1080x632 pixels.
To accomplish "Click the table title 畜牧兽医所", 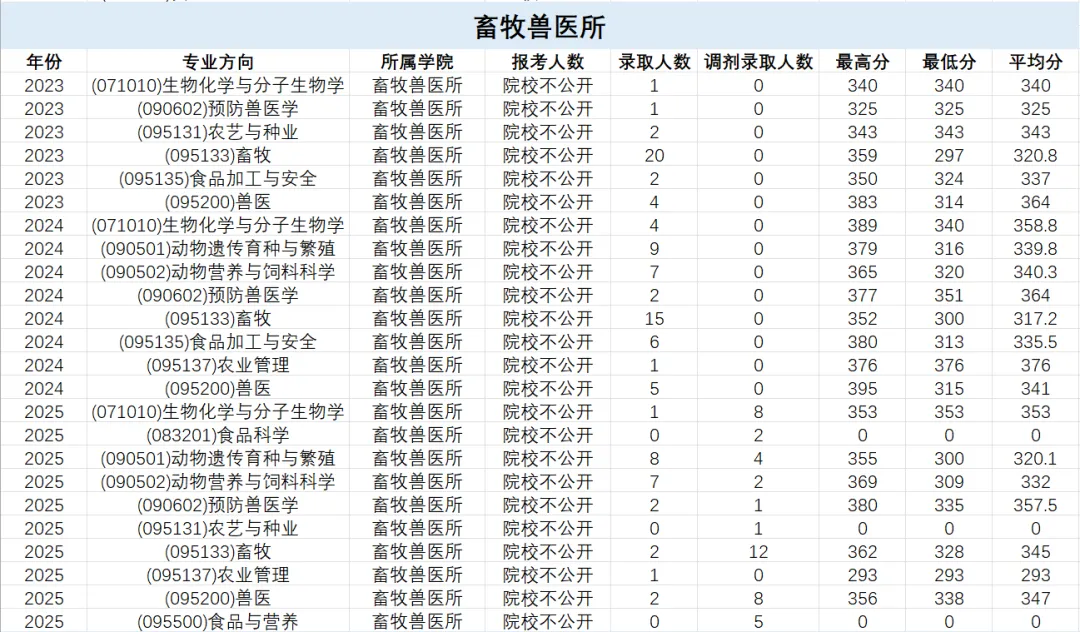I will [540, 28].
